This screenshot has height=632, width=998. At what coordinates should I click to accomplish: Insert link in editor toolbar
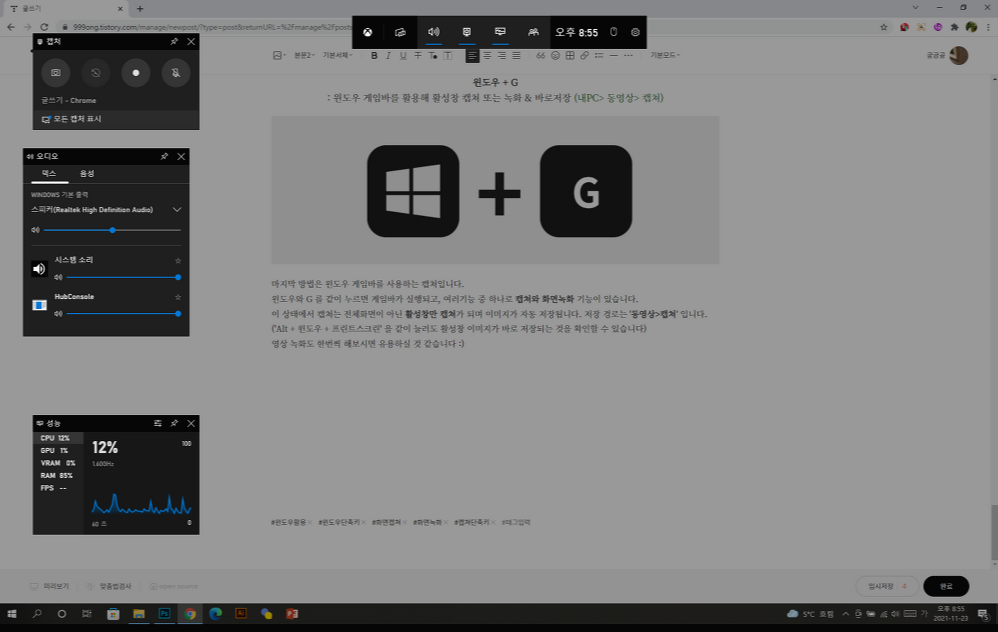[584, 55]
